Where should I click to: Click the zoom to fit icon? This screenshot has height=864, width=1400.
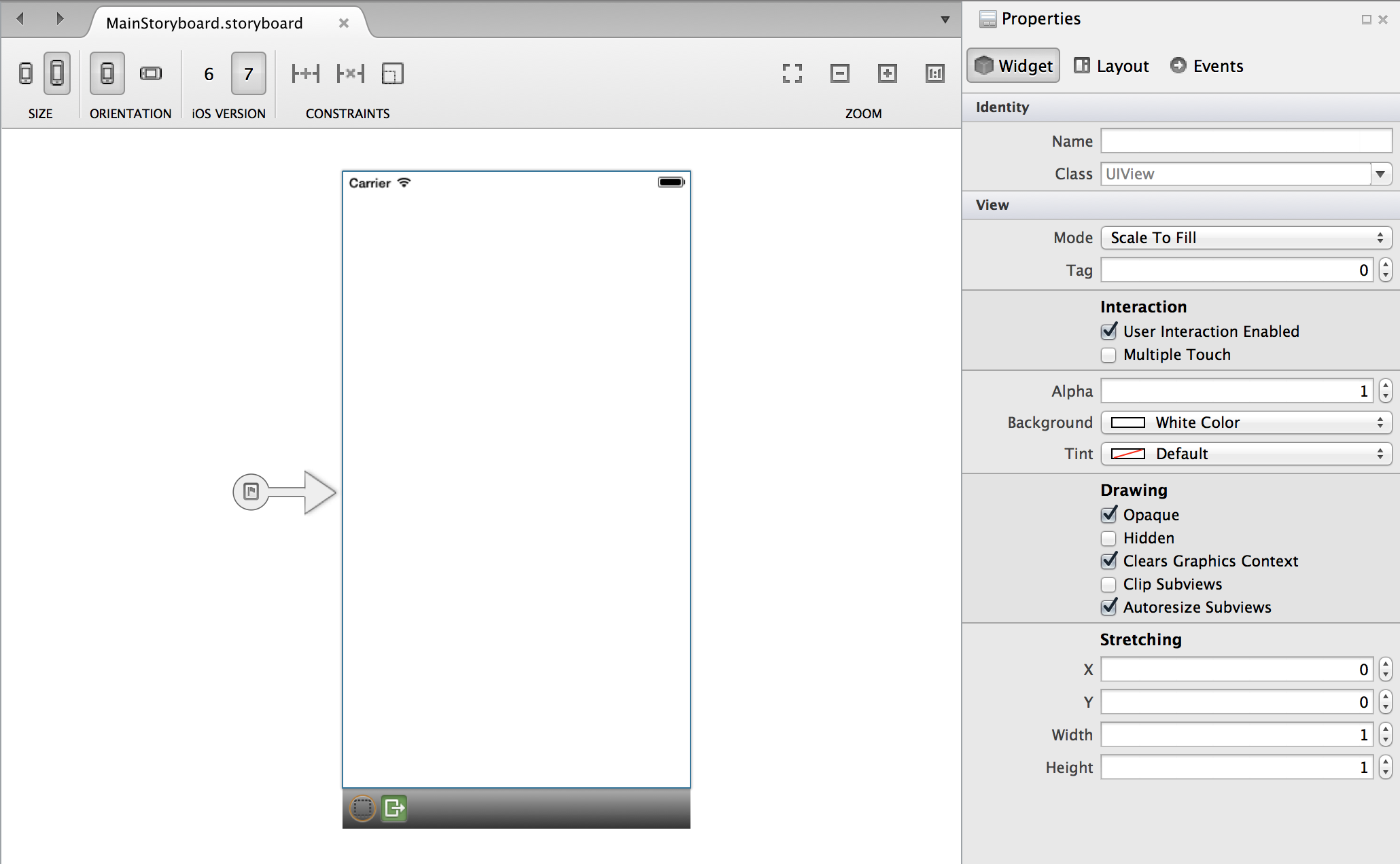792,73
